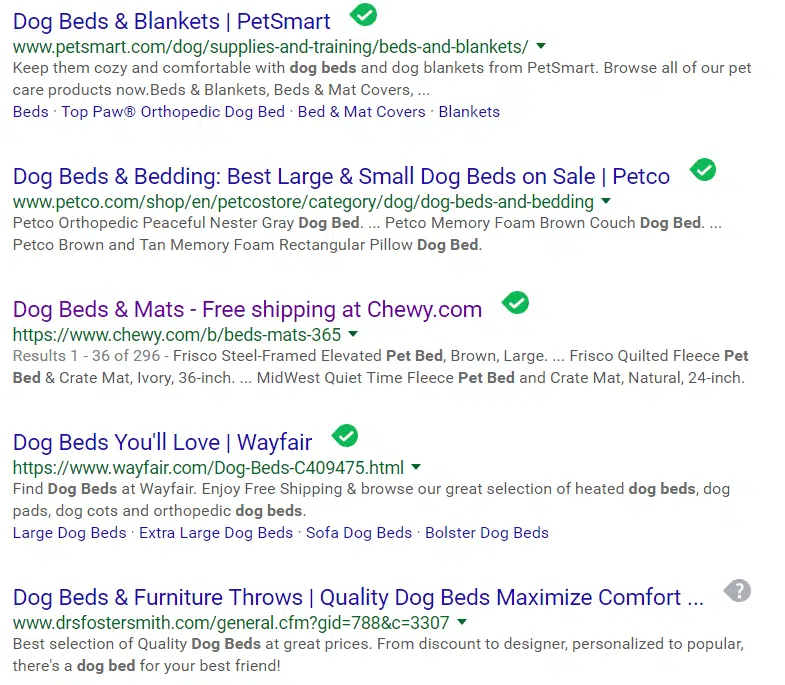Open Sofa Dog Beds sitelink under Wayfair
The image size is (785, 685).
tap(359, 533)
